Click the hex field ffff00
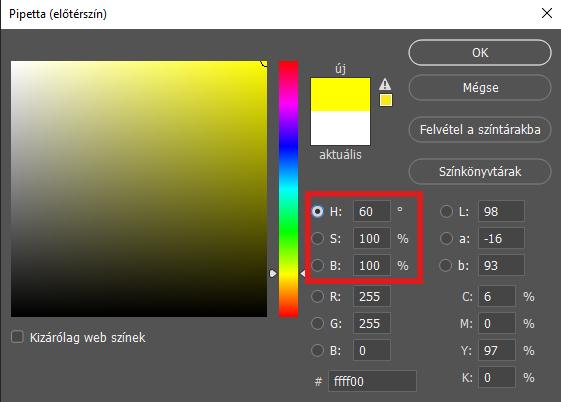This screenshot has width=561, height=402. tap(372, 381)
